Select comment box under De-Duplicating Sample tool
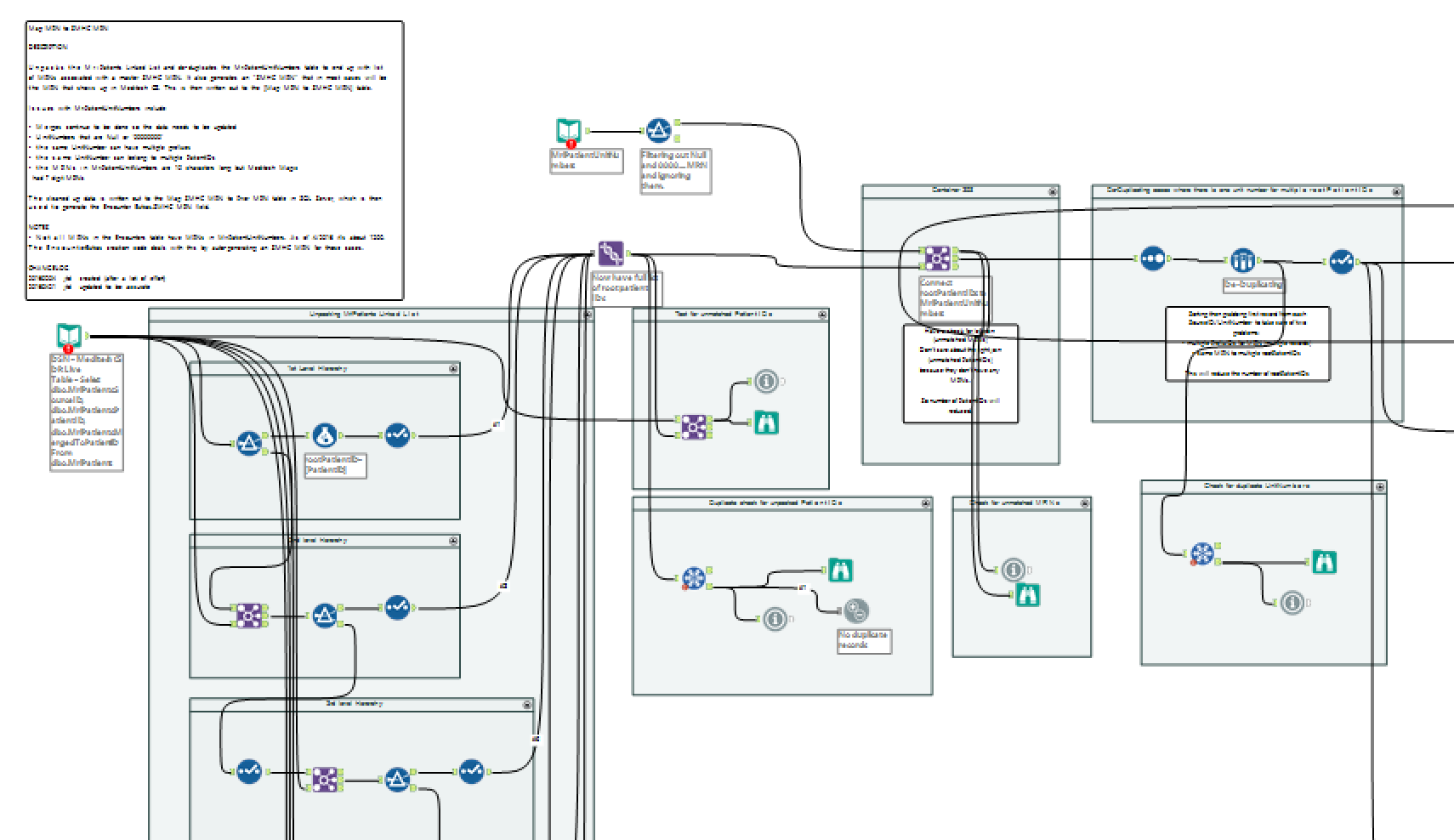Screen dimensions: 1454x840 pos(1247,343)
